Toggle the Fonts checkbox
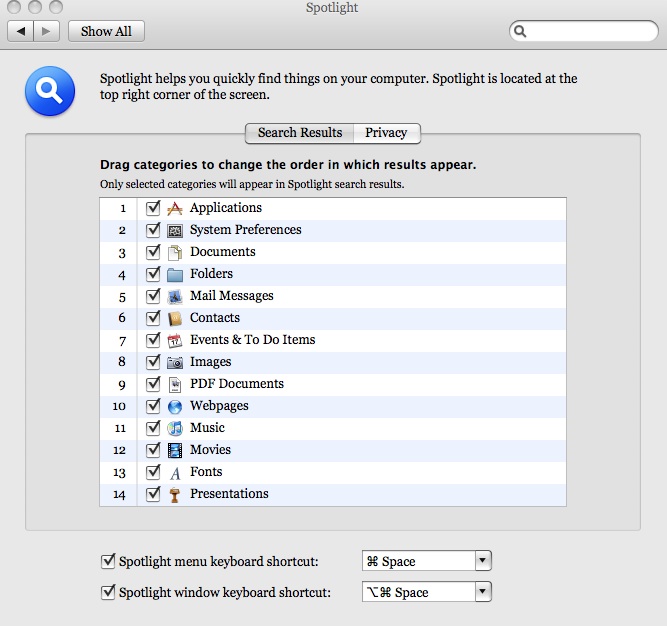Image resolution: width=667 pixels, height=626 pixels. [x=153, y=472]
